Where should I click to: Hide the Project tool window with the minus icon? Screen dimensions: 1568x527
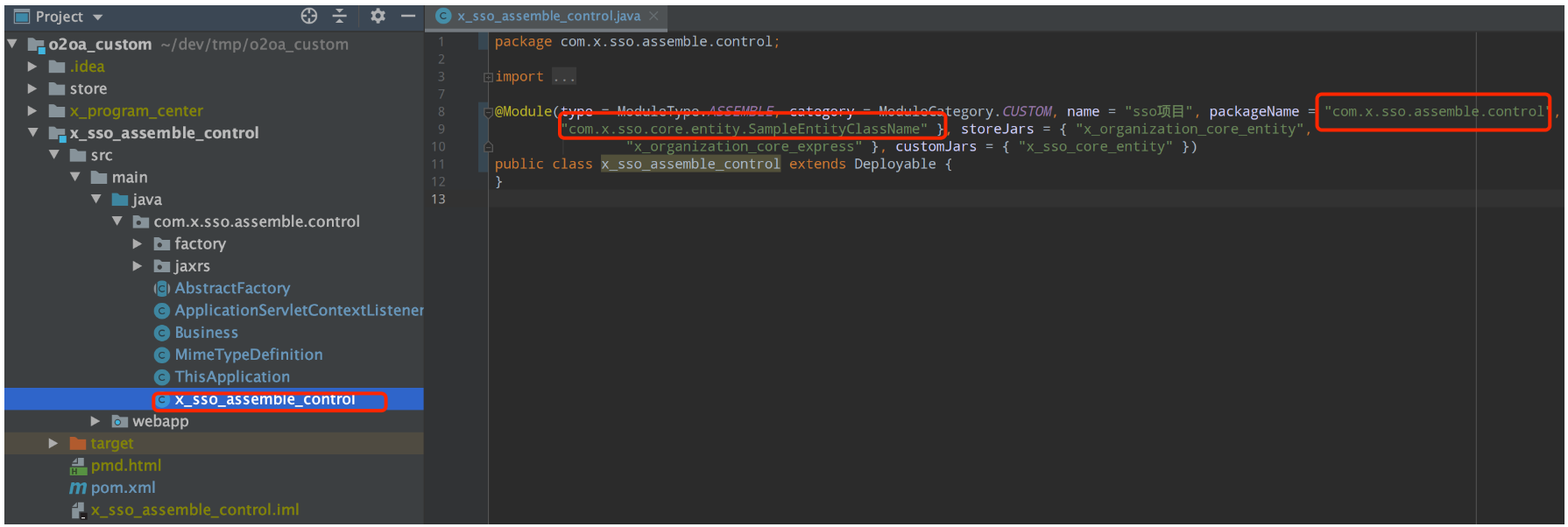pos(408,16)
